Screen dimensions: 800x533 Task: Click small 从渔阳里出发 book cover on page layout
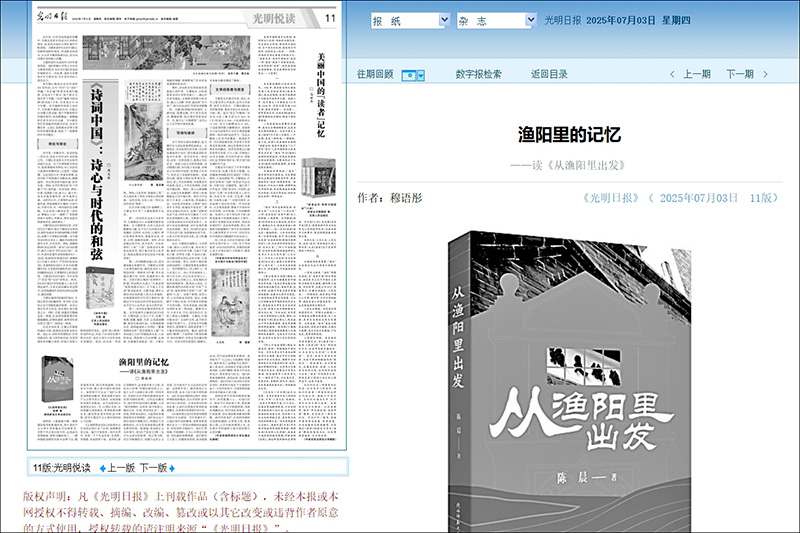click(x=57, y=379)
